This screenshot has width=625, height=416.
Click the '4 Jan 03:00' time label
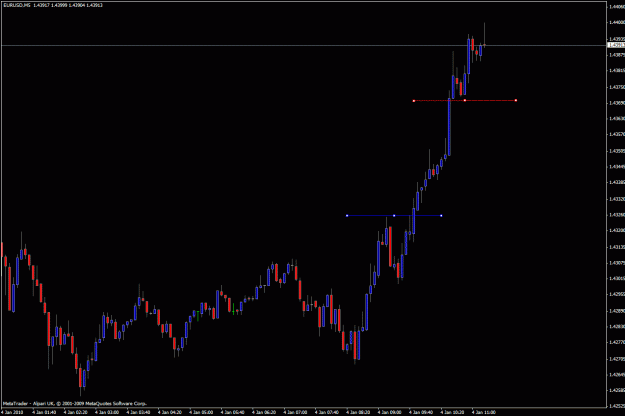click(x=108, y=412)
